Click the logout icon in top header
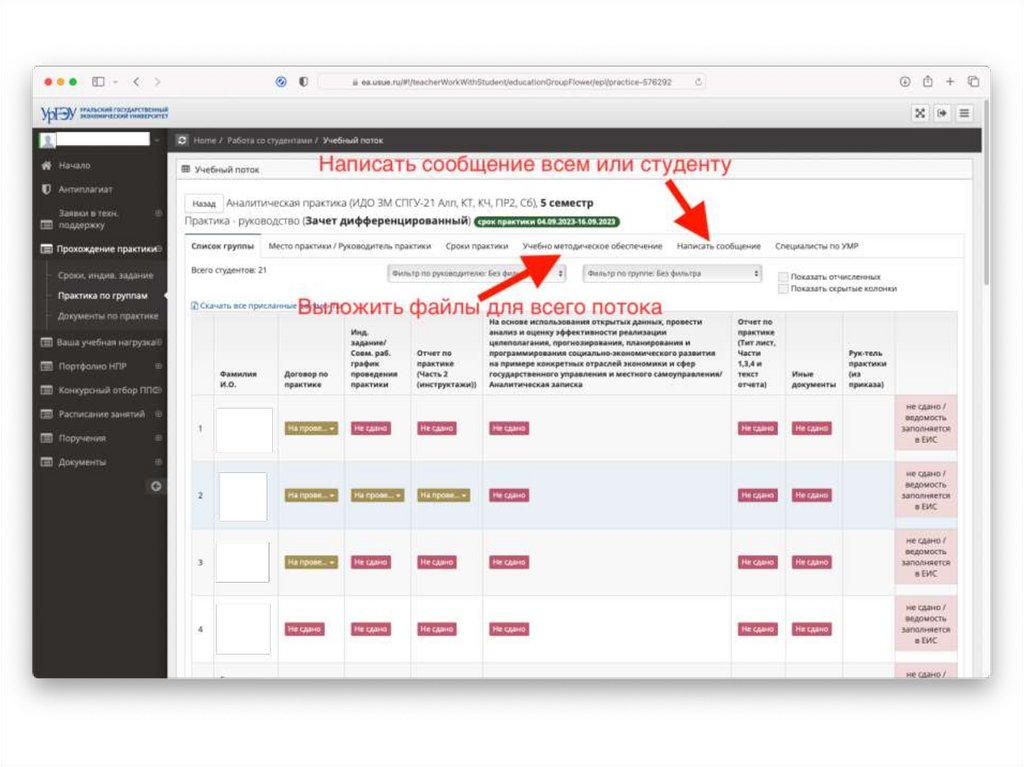The height and width of the screenshot is (767, 1024). coord(942,114)
